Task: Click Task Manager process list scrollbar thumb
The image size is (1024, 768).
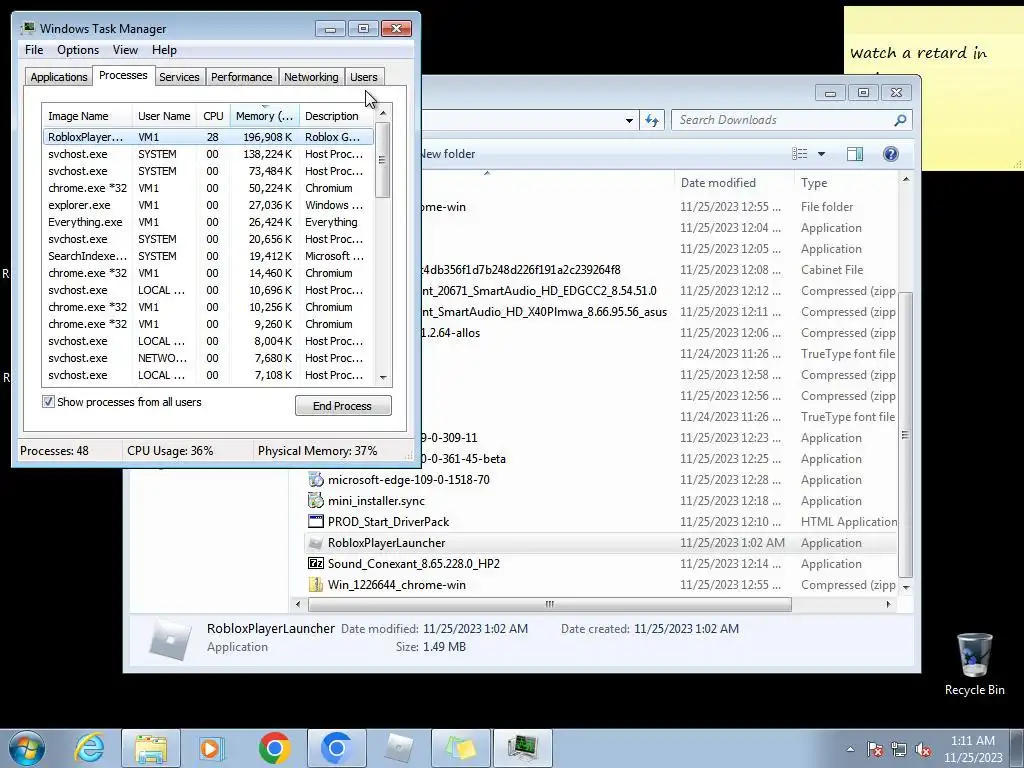Action: (x=383, y=159)
